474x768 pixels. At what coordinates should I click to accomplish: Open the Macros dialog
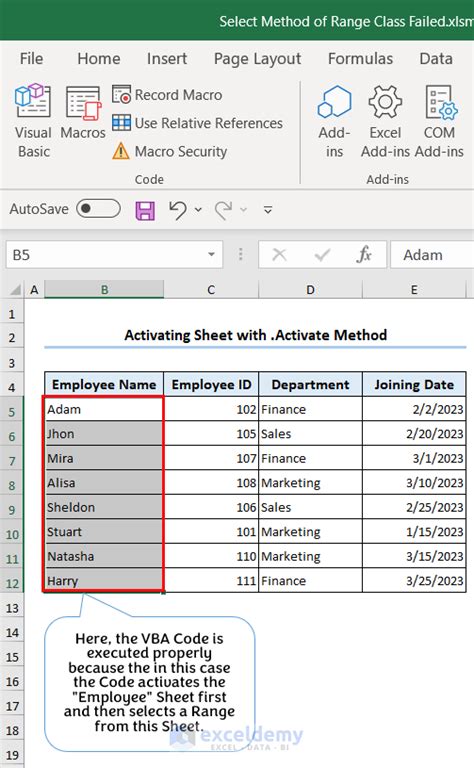pos(83,114)
